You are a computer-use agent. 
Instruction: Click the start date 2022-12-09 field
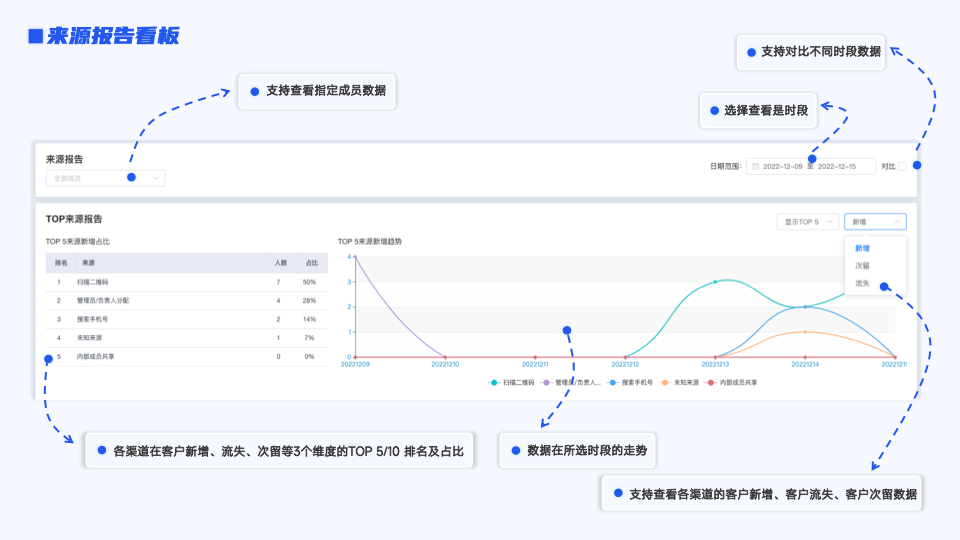point(782,166)
